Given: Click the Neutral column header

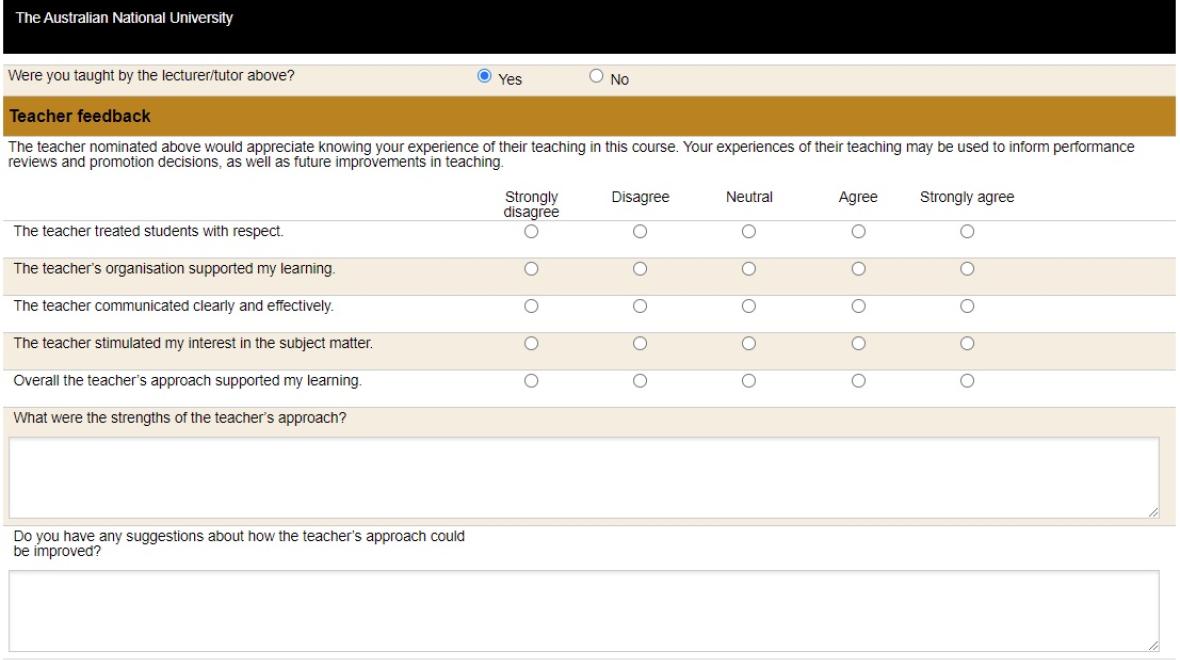Looking at the screenshot, I should click(x=749, y=197).
